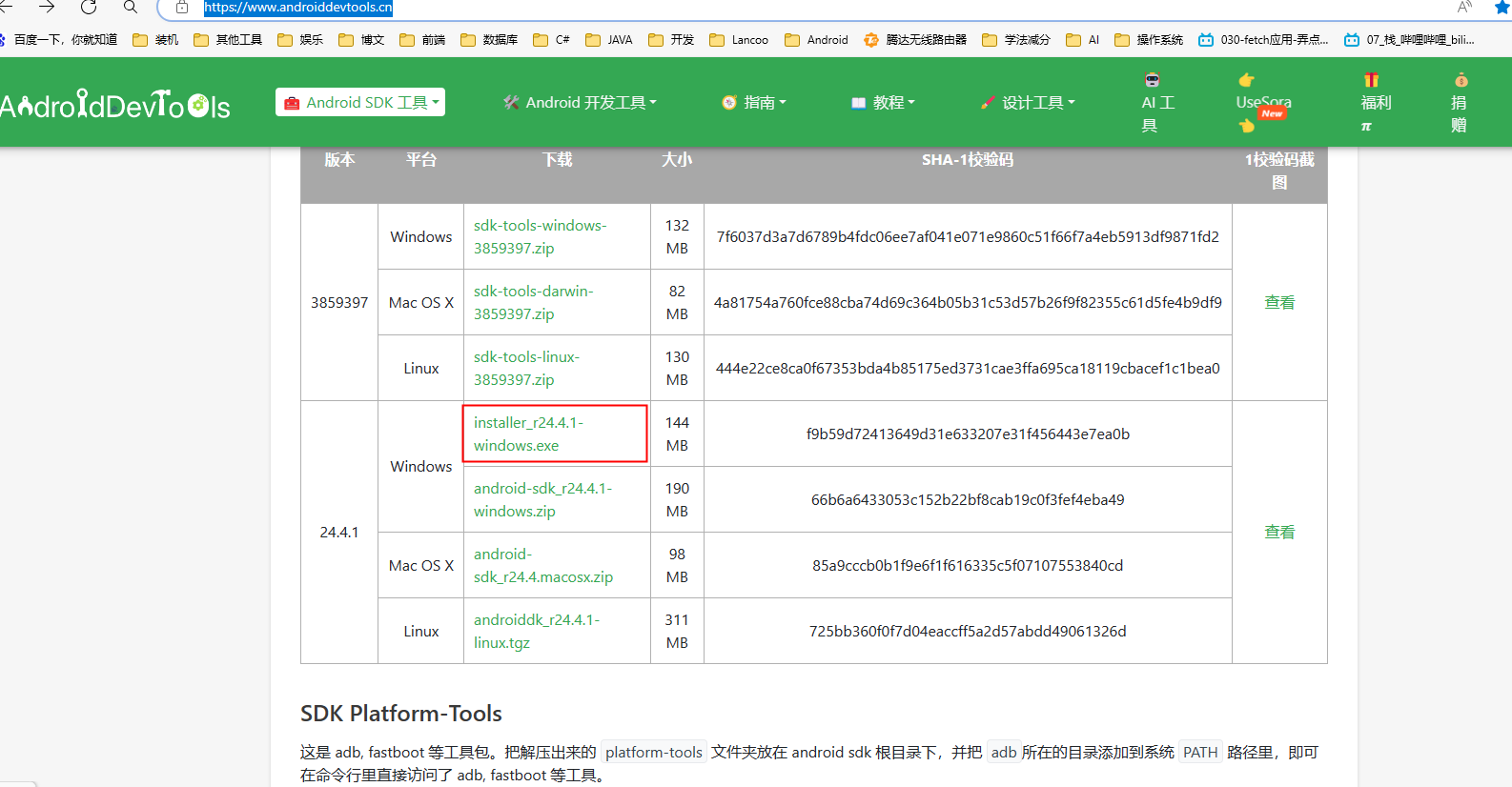Expand the Android SDK 工具 dropdown
1512x787 pixels.
point(360,102)
